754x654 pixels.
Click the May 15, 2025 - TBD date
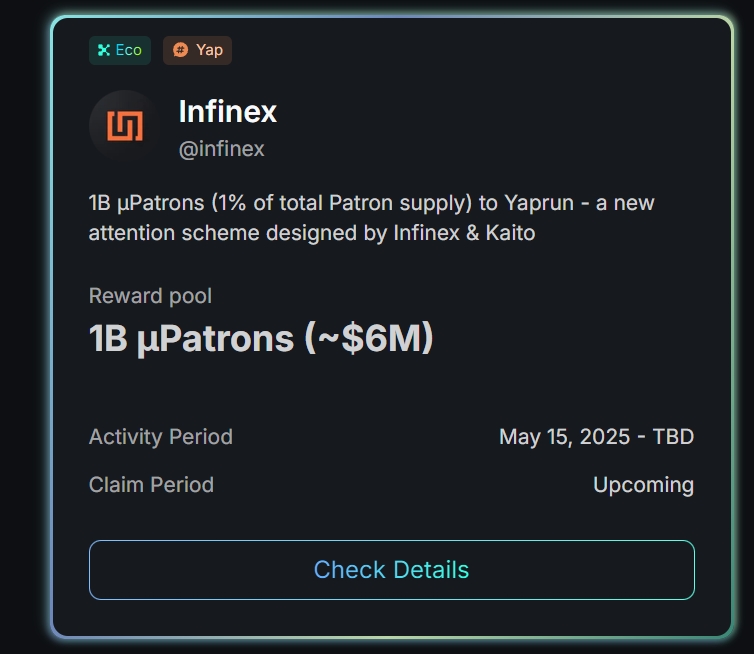(596, 437)
